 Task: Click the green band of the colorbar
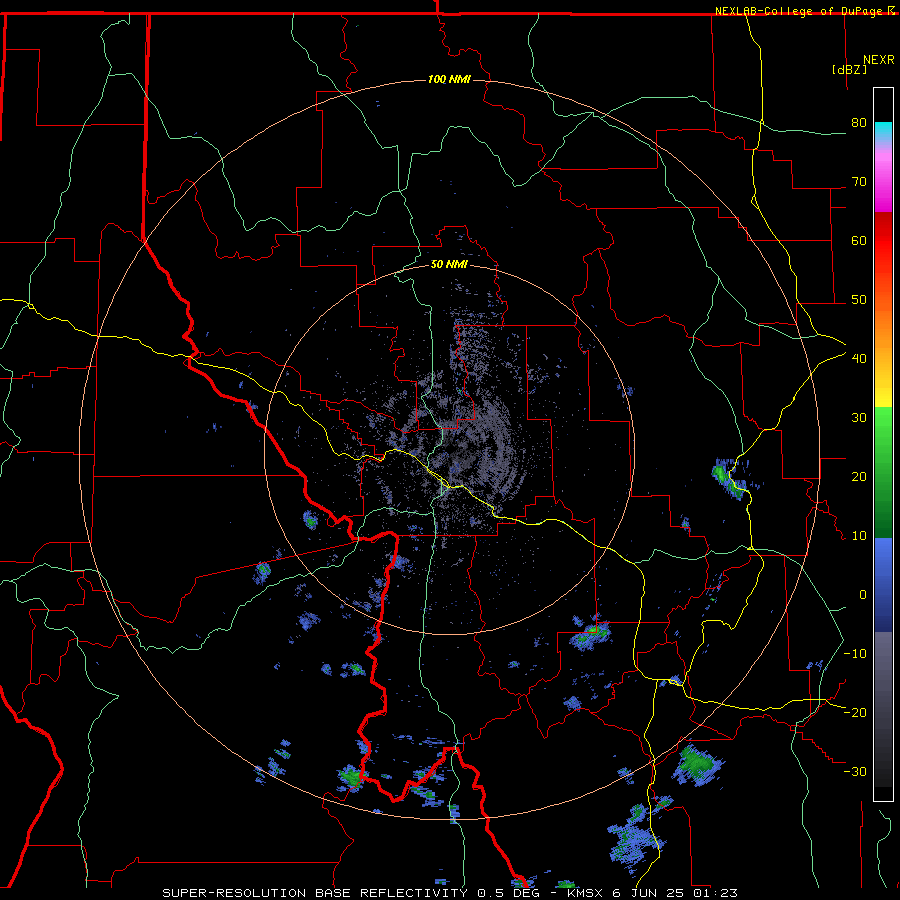coord(883,472)
